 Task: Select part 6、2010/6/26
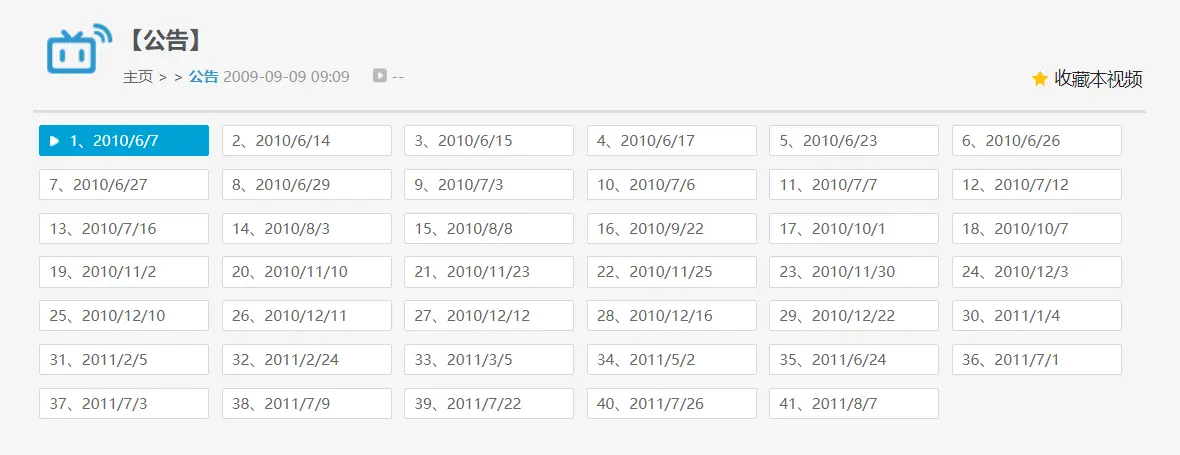[x=1036, y=141]
